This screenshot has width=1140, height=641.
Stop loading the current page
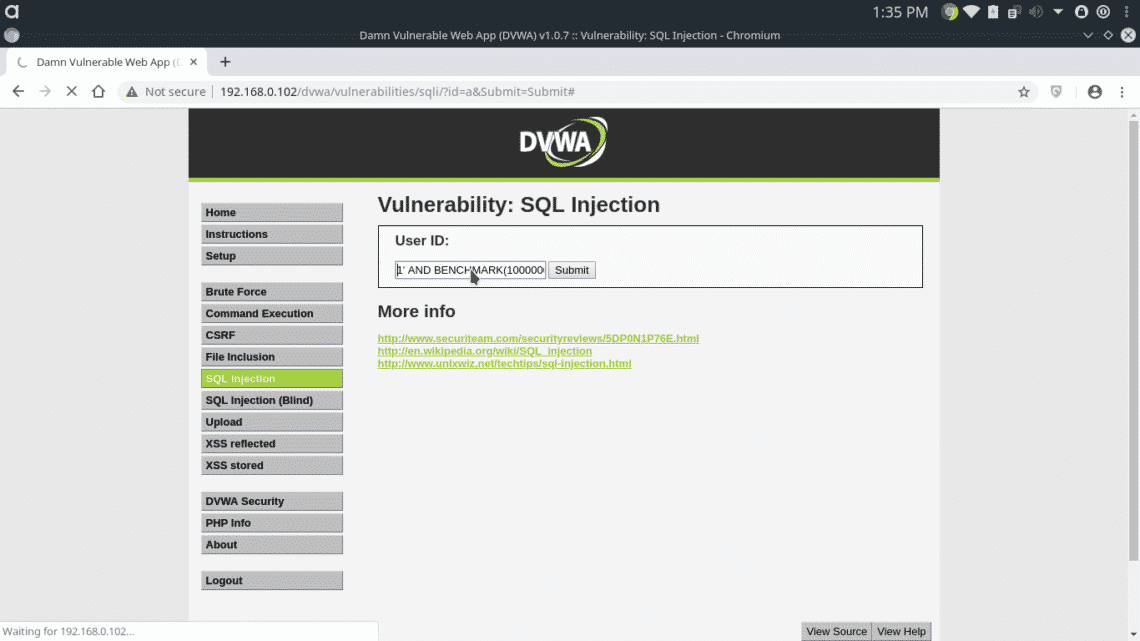[71, 92]
